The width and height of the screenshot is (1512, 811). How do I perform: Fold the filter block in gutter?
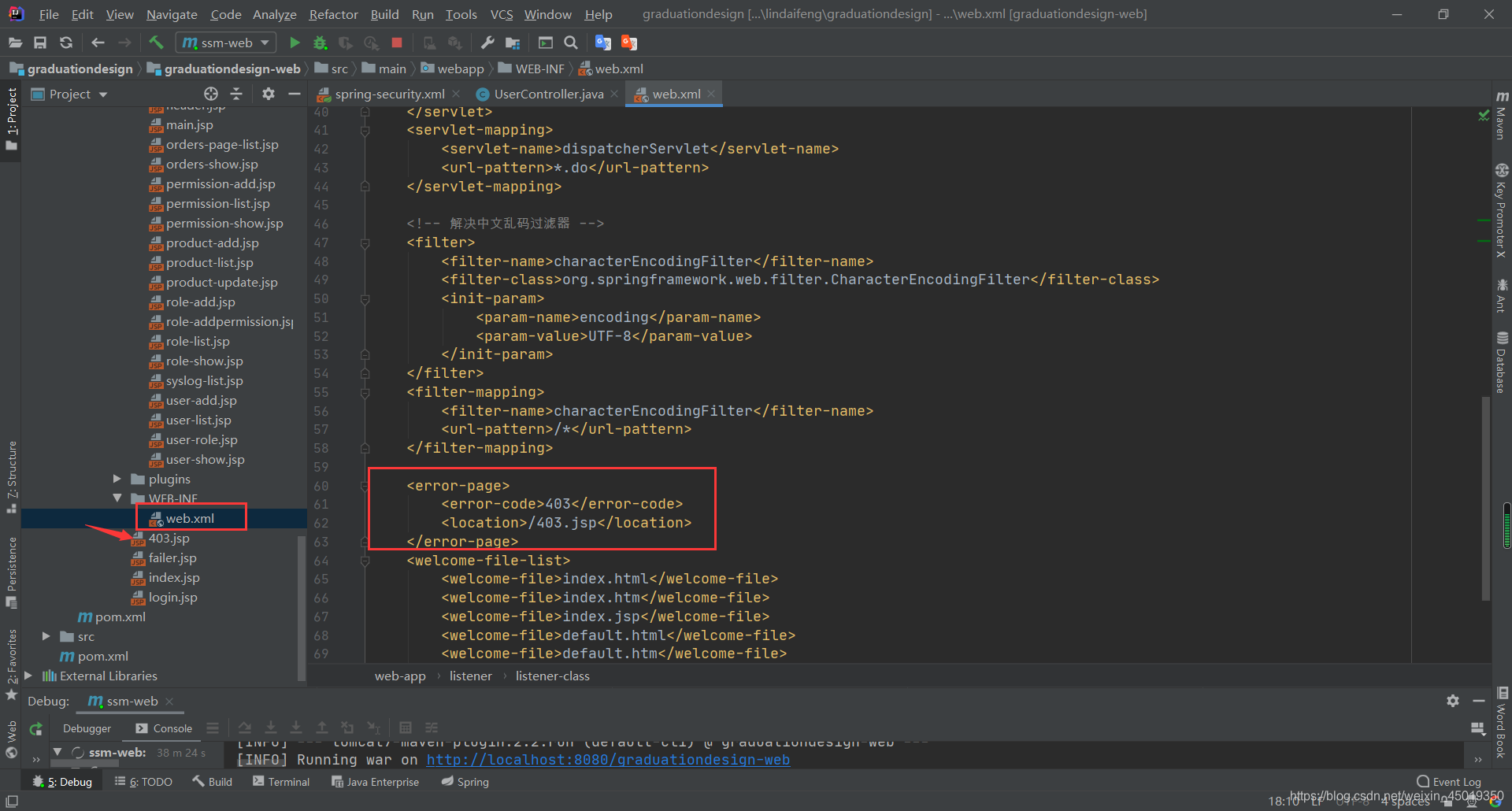click(365, 243)
